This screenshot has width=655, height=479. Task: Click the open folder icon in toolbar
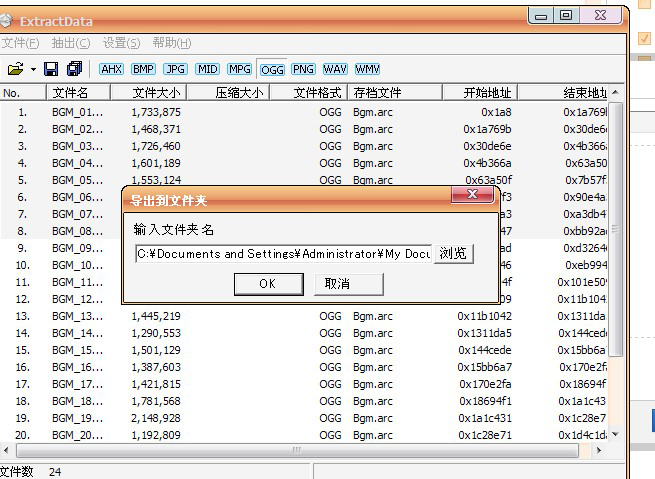click(x=15, y=69)
